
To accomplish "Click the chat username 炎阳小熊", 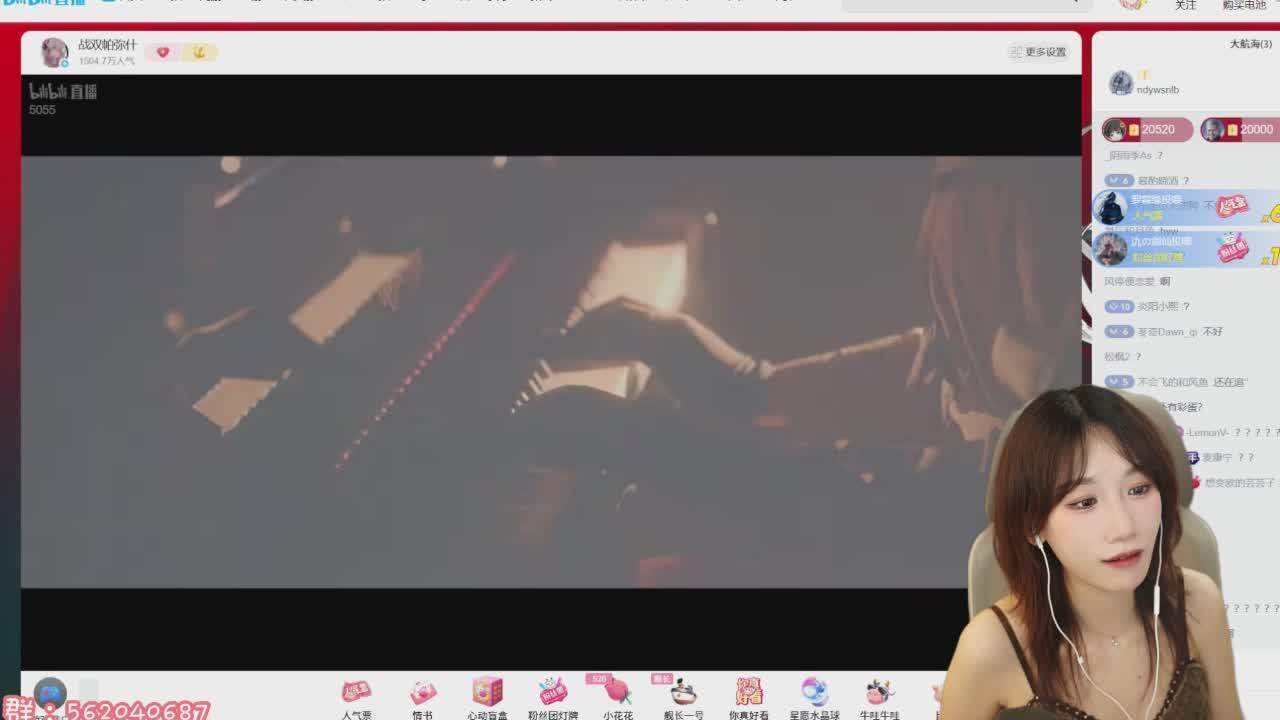I will coord(1157,306).
